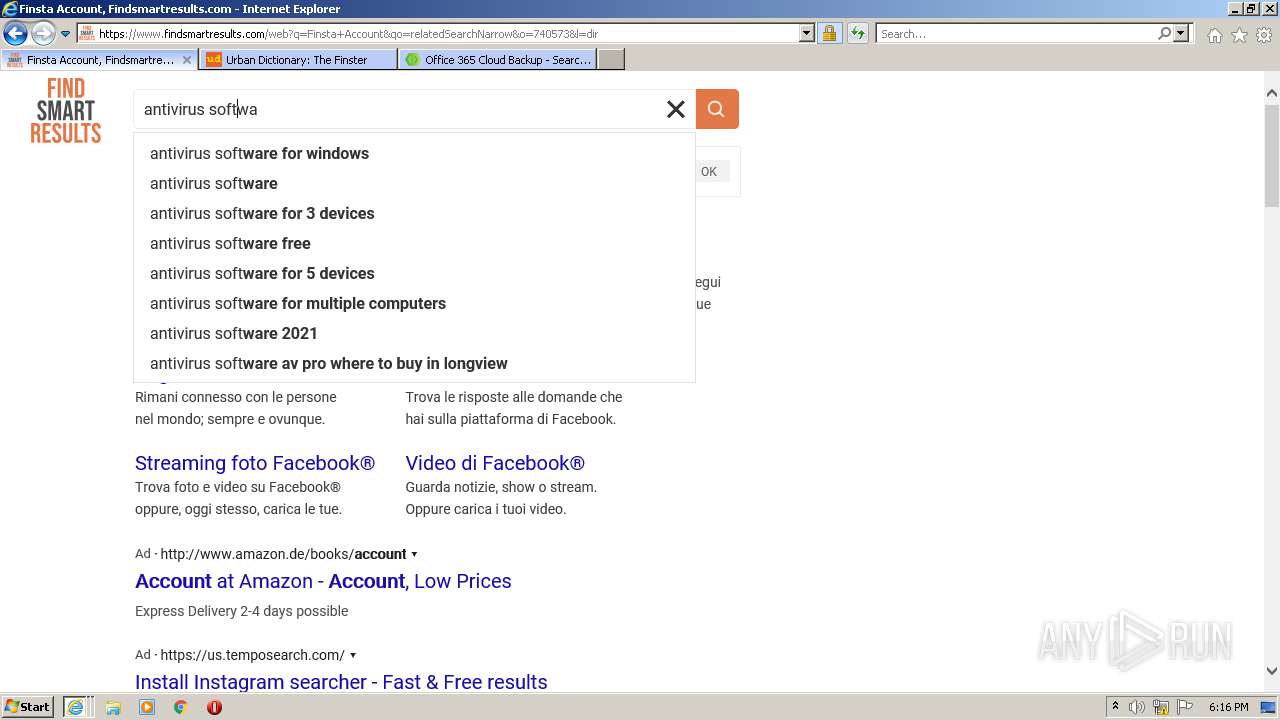The width and height of the screenshot is (1280, 720).
Task: Click the 'Express Delivery 2-4 days possible' text
Action: tap(242, 611)
